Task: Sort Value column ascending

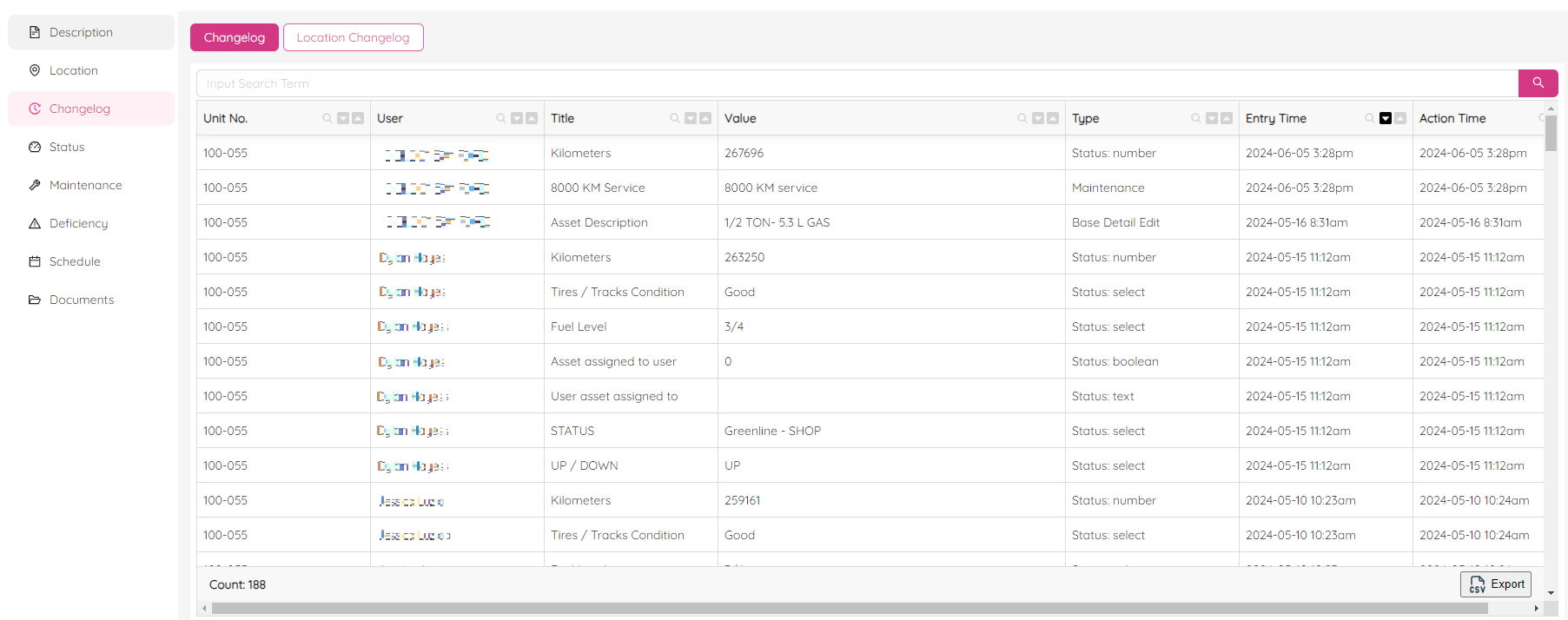Action: (x=1053, y=119)
